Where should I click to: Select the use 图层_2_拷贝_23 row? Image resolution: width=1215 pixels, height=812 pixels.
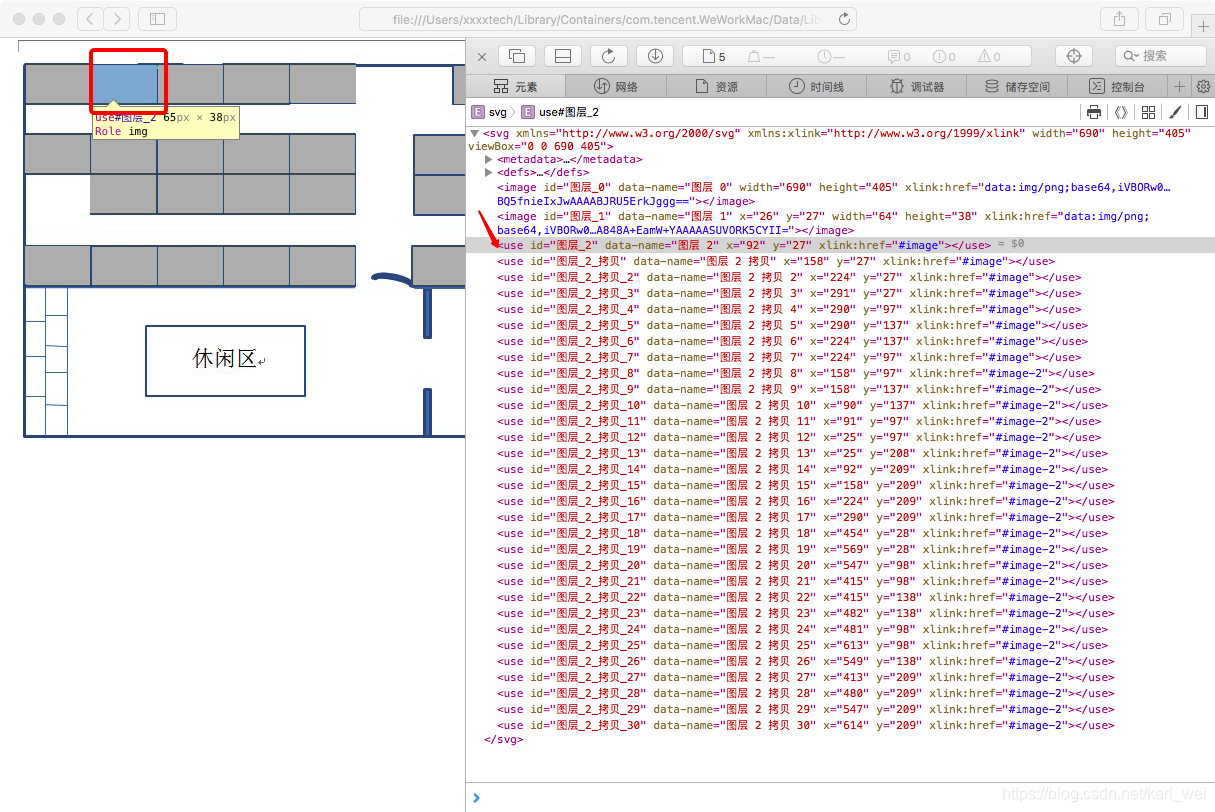pyautogui.click(x=840, y=613)
